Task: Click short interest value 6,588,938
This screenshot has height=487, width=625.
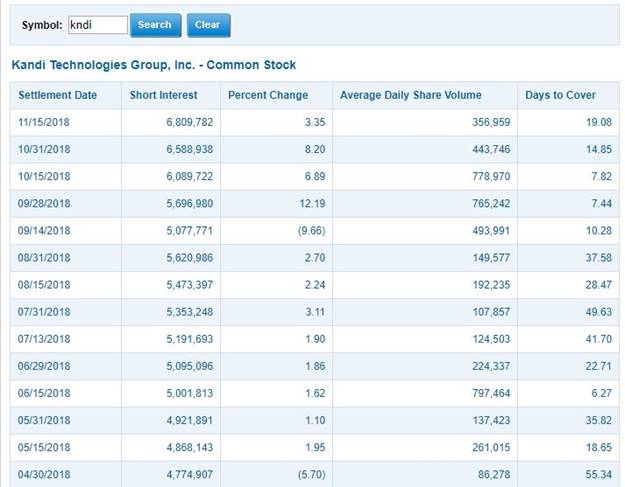Action: click(190, 149)
